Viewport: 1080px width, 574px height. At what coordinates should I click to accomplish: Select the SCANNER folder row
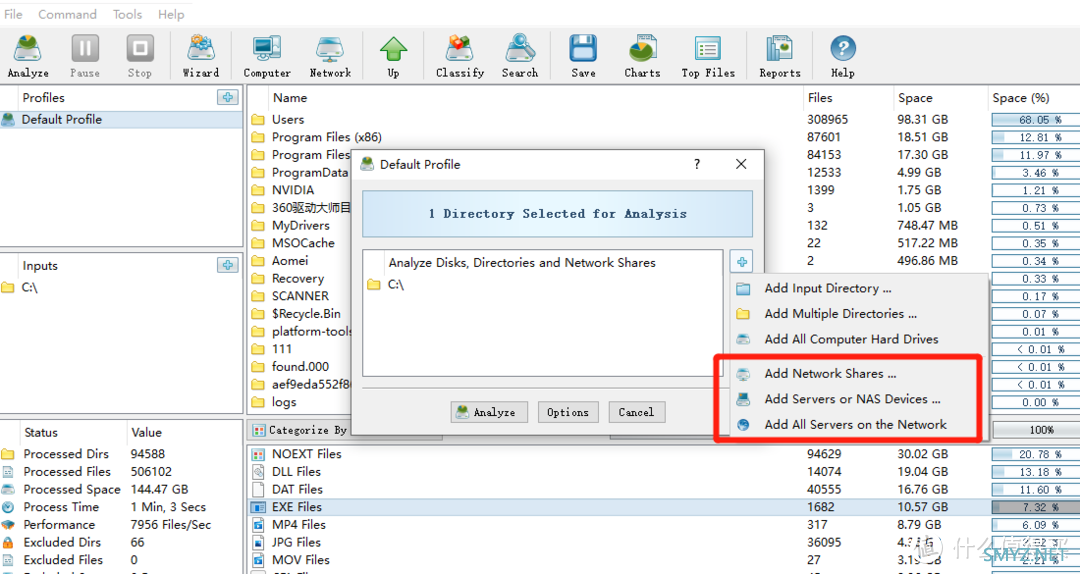coord(300,296)
